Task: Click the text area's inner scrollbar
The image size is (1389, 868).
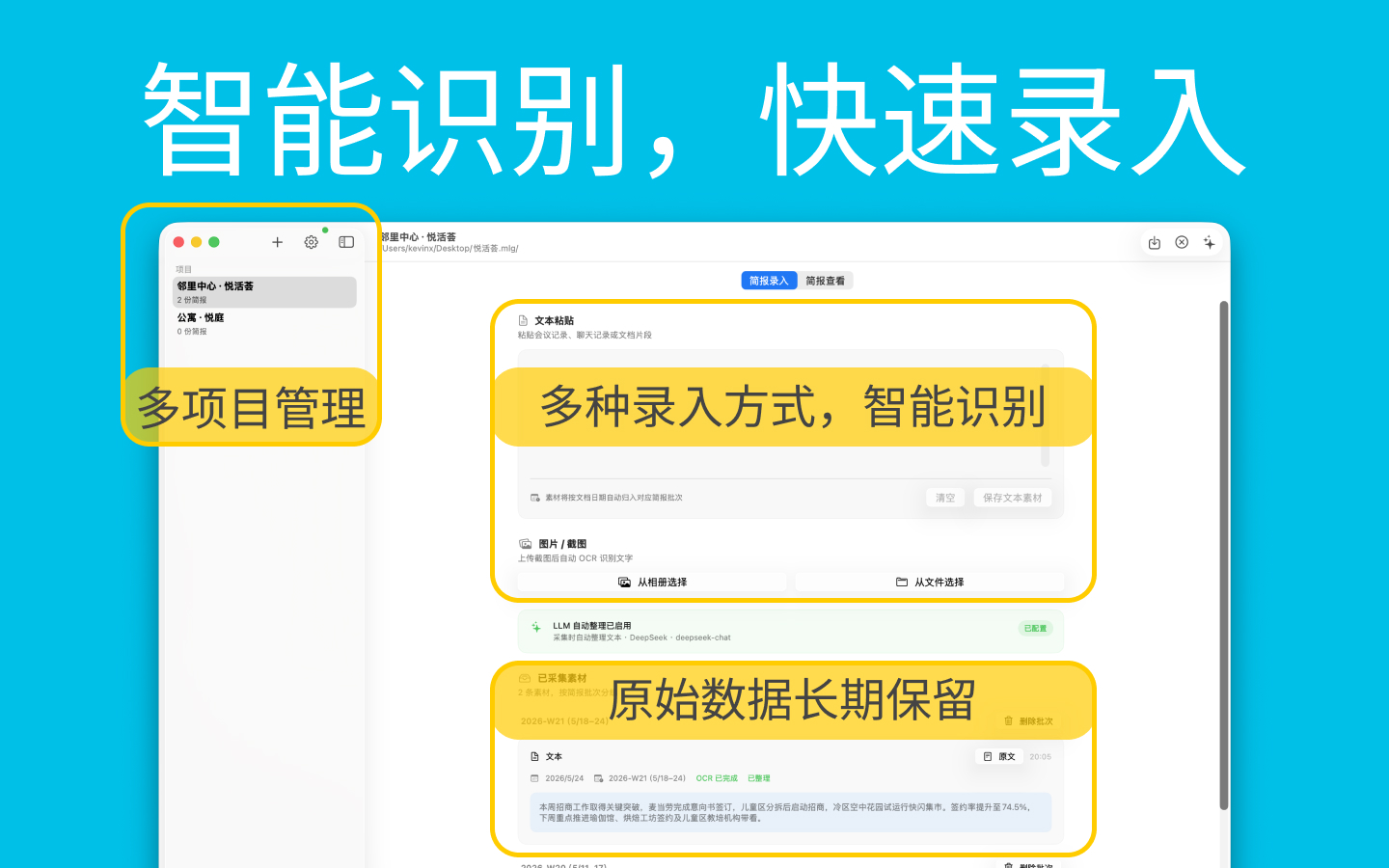Action: [1046, 415]
